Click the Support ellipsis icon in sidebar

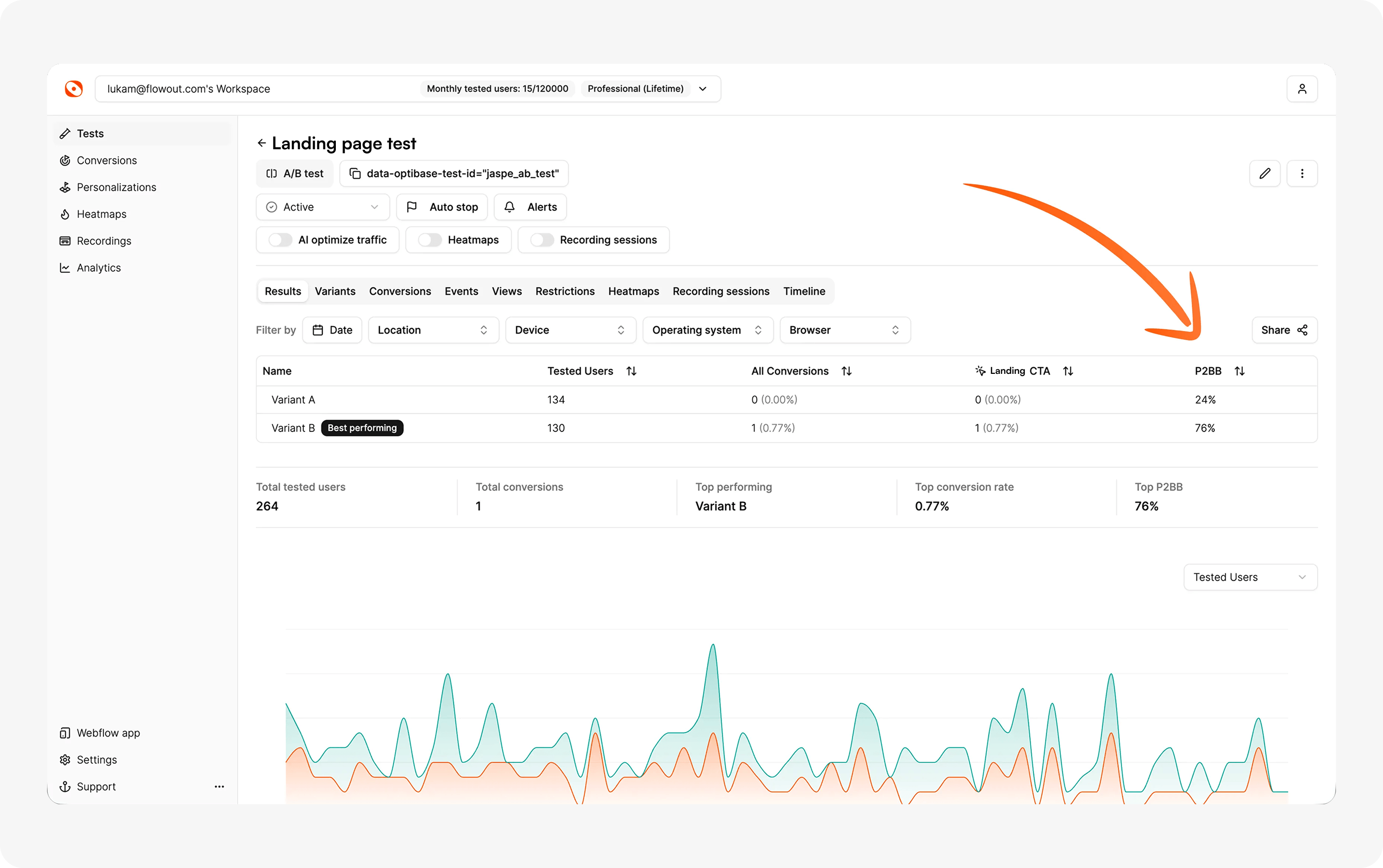click(x=219, y=786)
